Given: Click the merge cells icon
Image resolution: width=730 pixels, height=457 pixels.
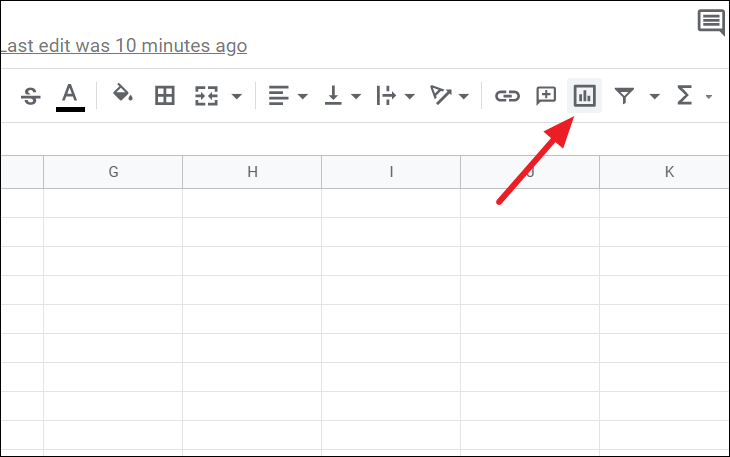Looking at the screenshot, I should point(206,96).
